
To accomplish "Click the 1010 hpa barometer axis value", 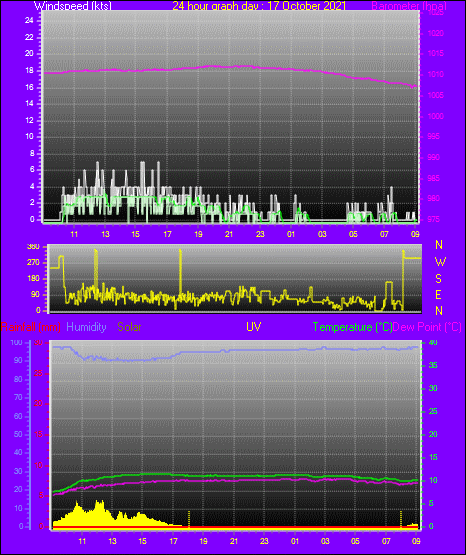I will tap(436, 75).
